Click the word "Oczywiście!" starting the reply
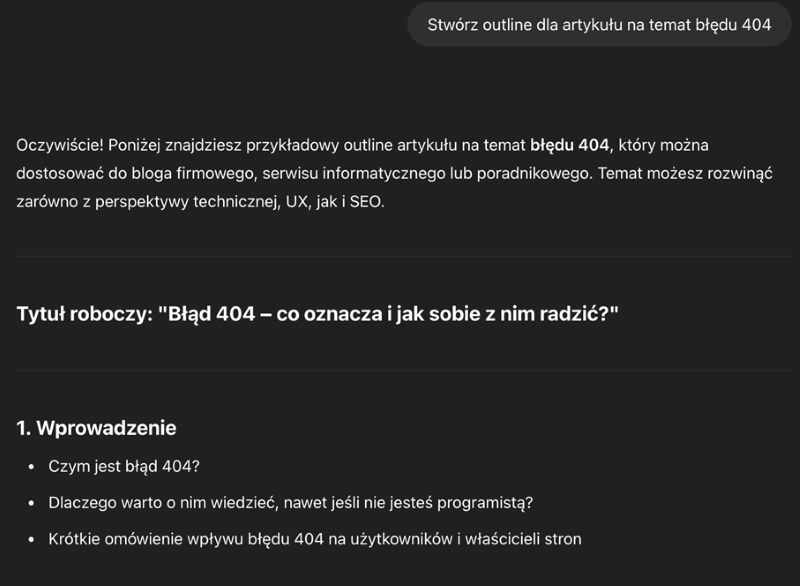 coord(60,145)
